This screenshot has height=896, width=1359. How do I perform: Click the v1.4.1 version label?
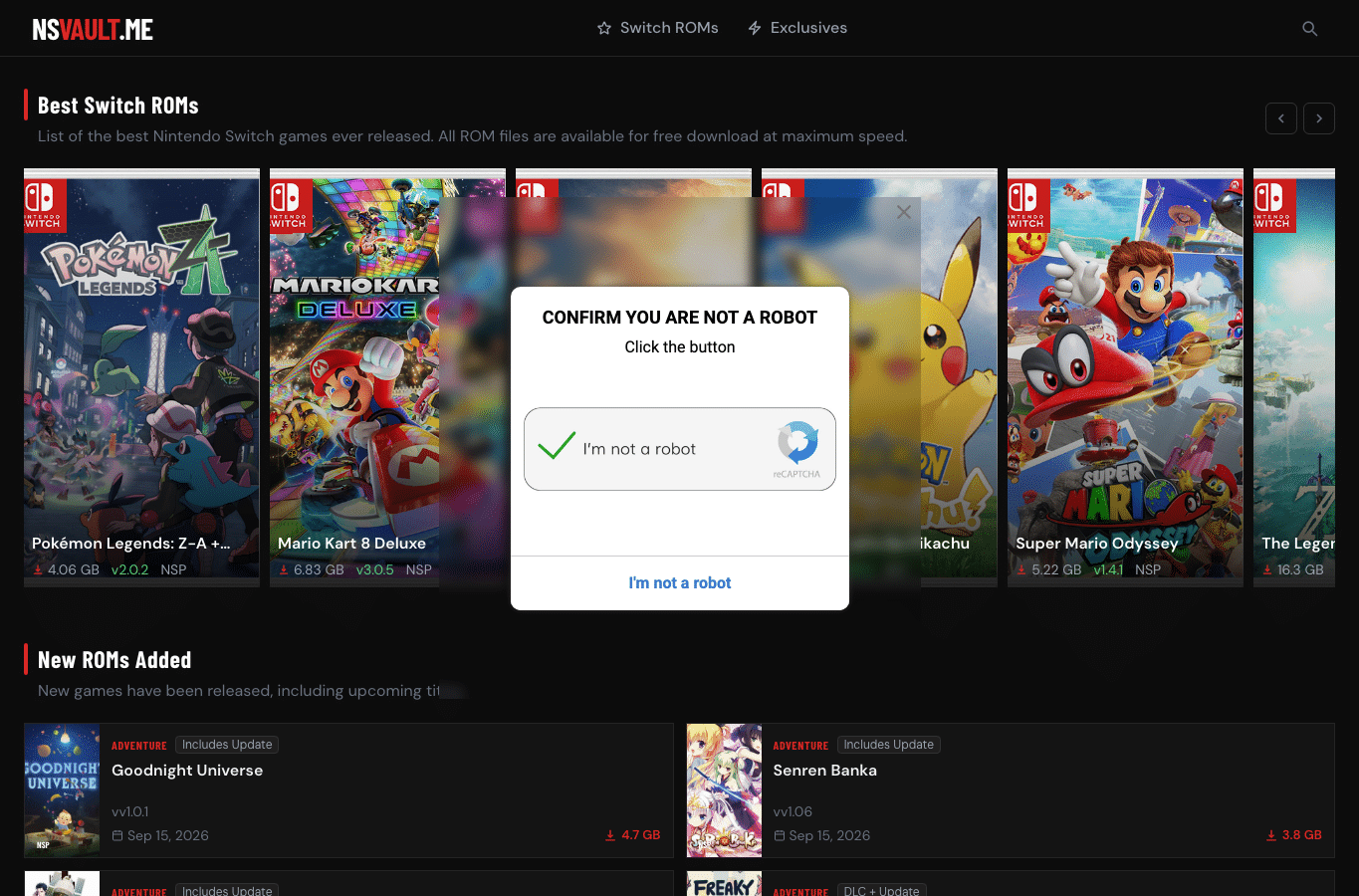click(x=1108, y=570)
